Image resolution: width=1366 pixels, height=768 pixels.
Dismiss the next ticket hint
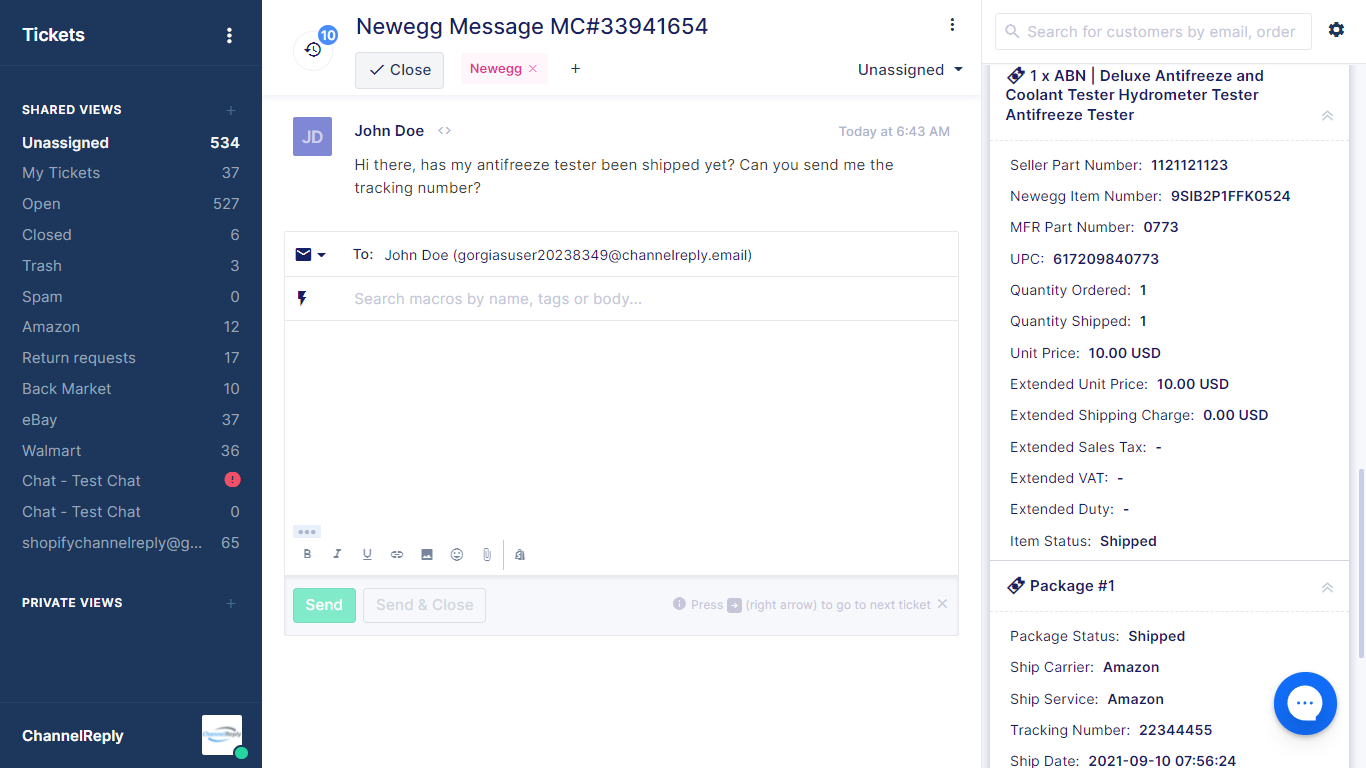pyautogui.click(x=942, y=604)
